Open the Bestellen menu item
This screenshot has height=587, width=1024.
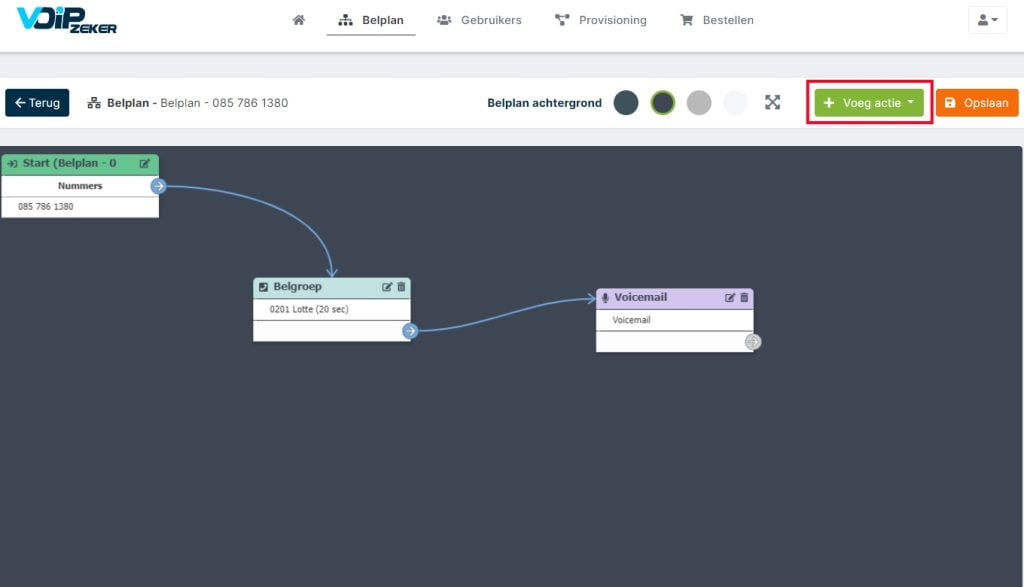coord(716,20)
